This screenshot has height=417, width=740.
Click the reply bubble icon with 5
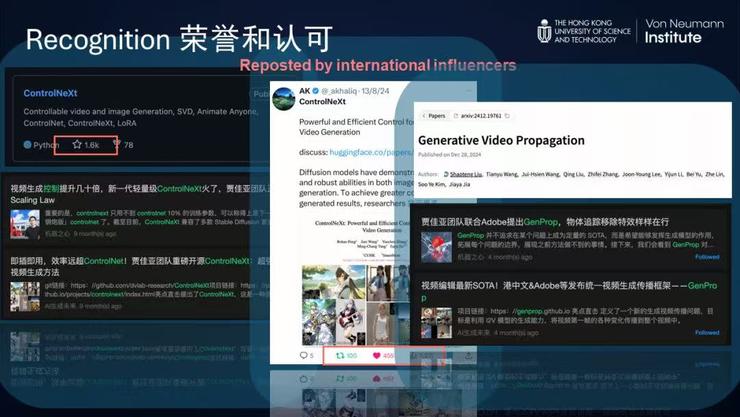click(303, 355)
